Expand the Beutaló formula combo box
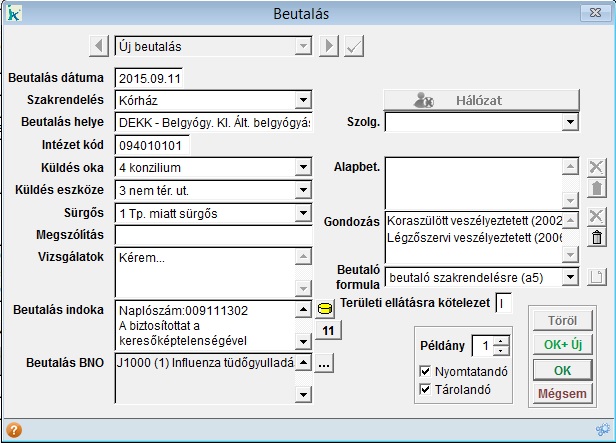The width and height of the screenshot is (616, 443). pos(570,277)
